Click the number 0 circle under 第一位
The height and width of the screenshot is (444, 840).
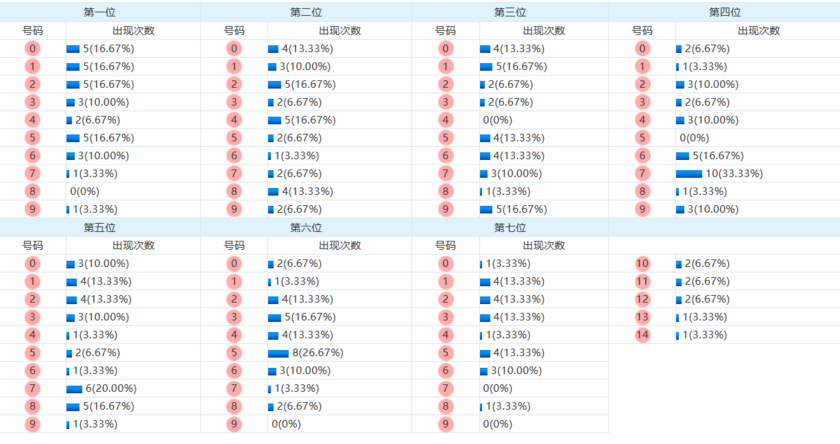click(33, 48)
